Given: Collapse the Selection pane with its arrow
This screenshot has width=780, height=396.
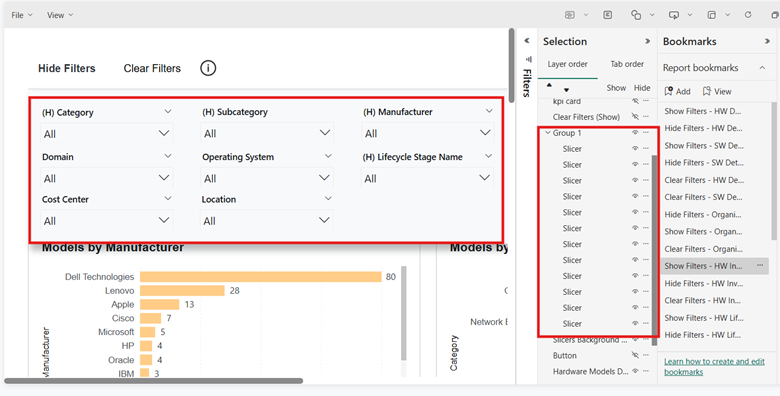Looking at the screenshot, I should [x=647, y=41].
